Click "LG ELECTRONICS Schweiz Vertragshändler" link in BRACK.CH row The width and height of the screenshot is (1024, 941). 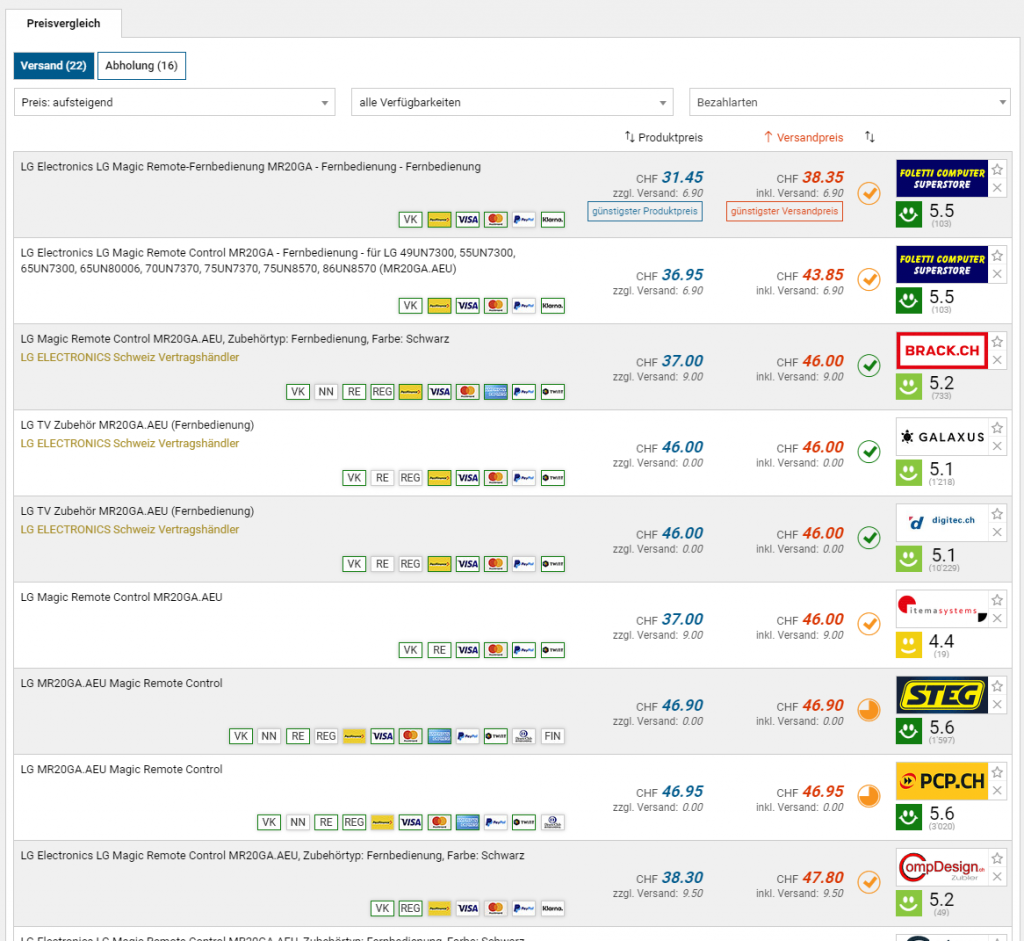(130, 357)
